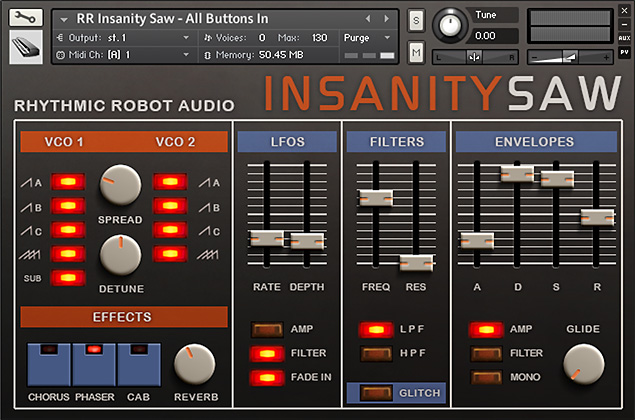Select next preset with right arrow
The image size is (635, 420).
[386, 19]
